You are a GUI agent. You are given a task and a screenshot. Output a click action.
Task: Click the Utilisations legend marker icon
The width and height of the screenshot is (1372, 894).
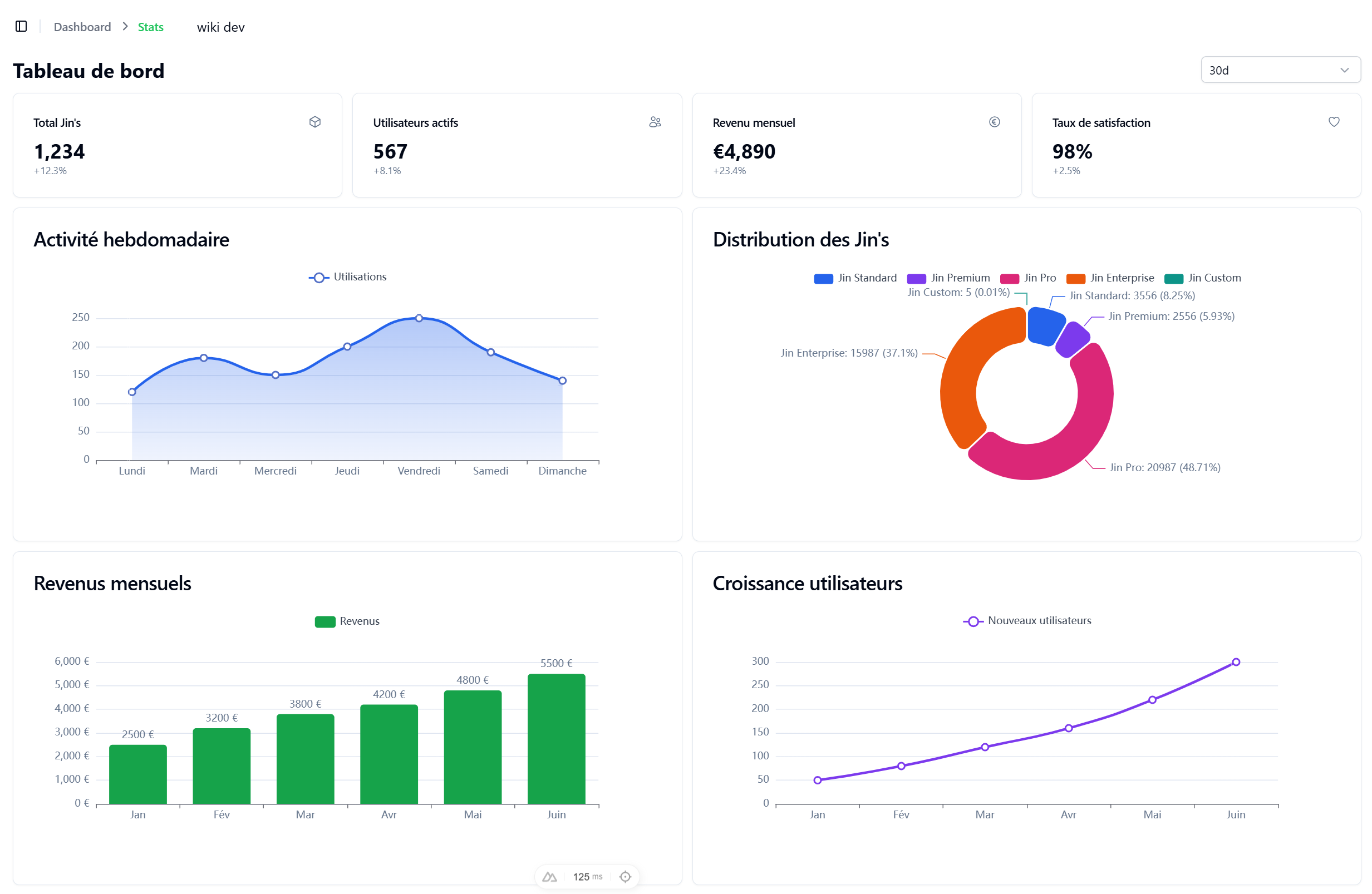point(318,277)
